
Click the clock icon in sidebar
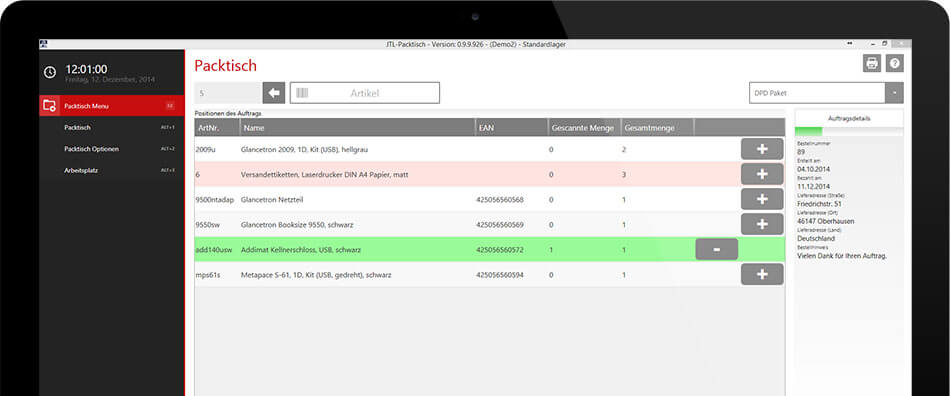(50, 73)
